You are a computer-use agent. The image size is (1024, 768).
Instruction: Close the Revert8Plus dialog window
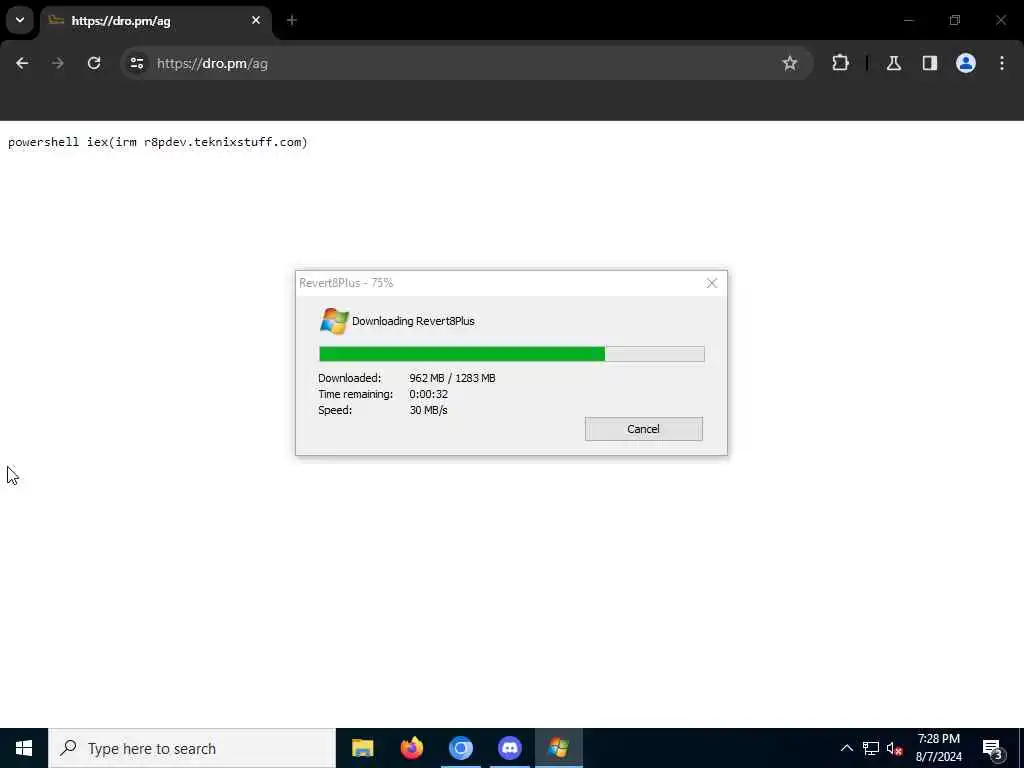tap(712, 283)
